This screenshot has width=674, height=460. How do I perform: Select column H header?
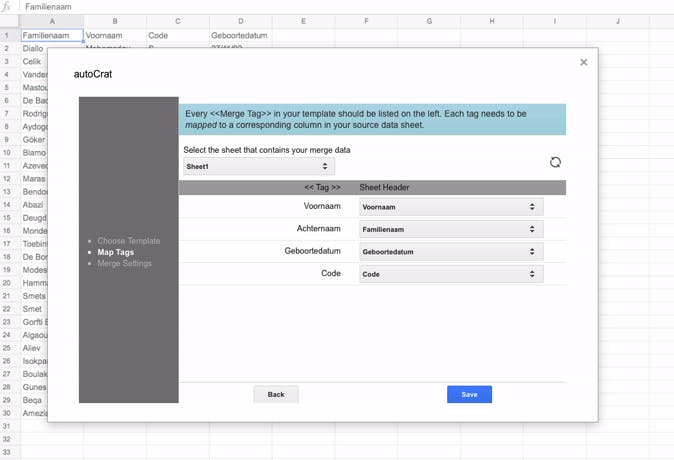click(492, 21)
